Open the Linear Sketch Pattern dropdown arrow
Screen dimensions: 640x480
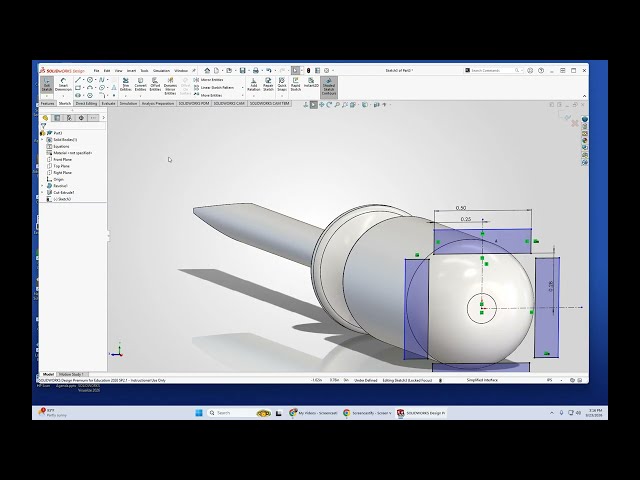pyautogui.click(x=242, y=87)
